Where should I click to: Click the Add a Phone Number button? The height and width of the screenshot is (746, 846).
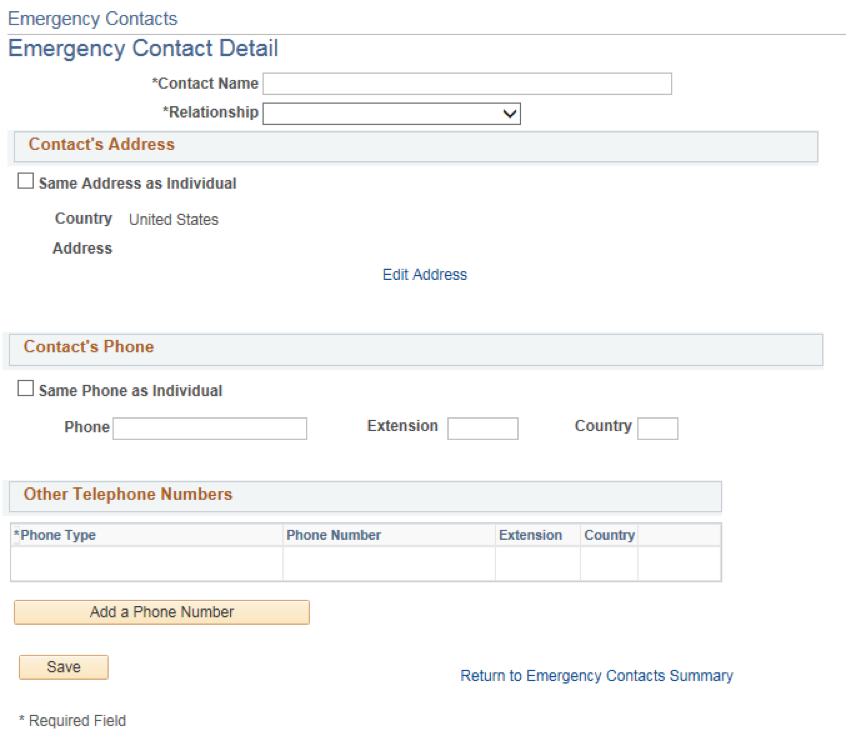(x=162, y=612)
